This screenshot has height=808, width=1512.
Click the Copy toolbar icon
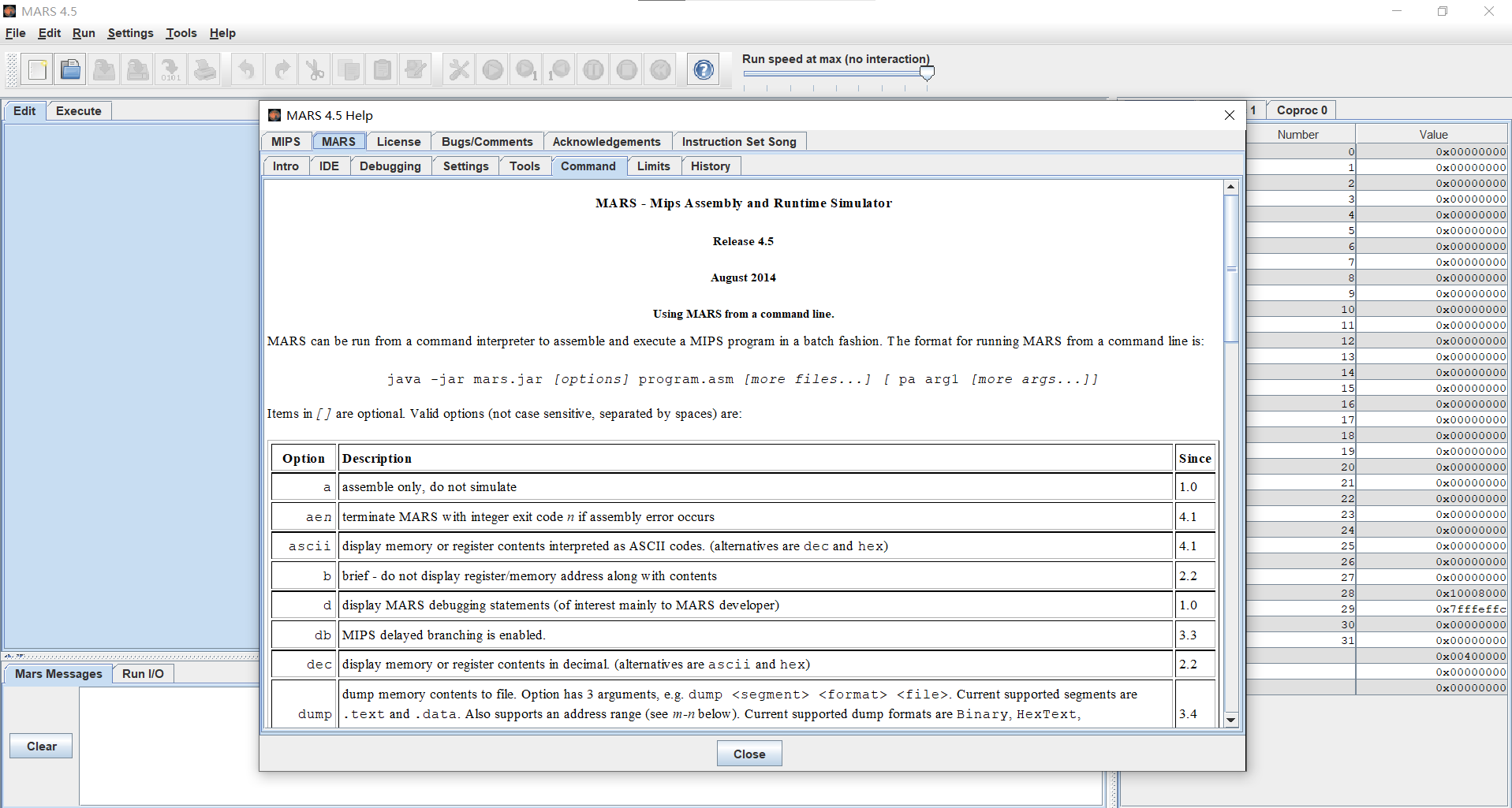coord(349,70)
